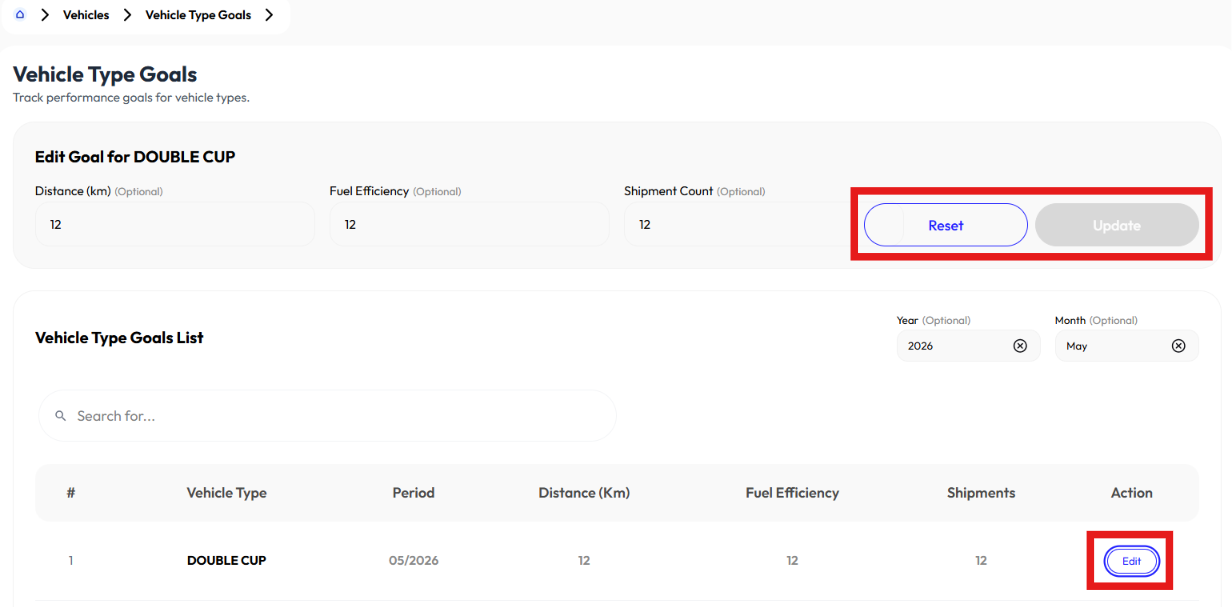Focus the Shipment Count input
This screenshot has height=607, width=1232.
click(734, 224)
